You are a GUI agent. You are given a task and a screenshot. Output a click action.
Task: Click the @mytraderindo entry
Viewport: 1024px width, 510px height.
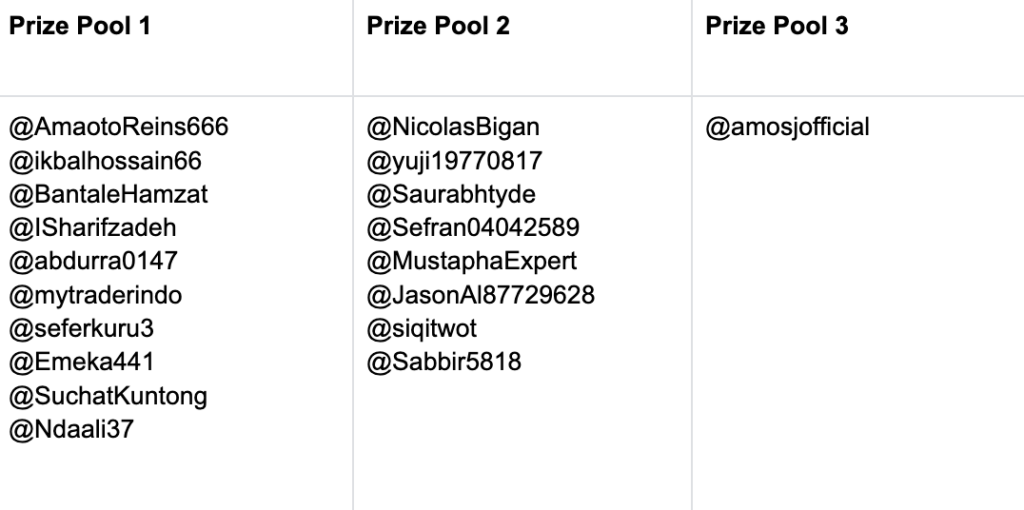95,295
